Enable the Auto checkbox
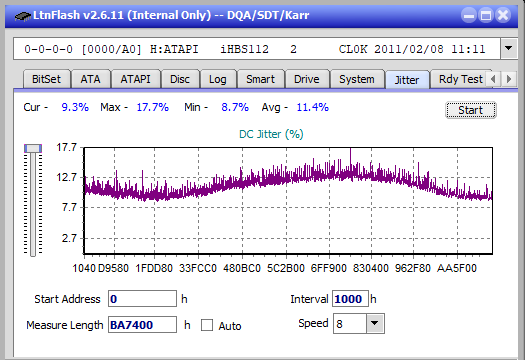Screen dimensions: 525x360 pos(207,325)
